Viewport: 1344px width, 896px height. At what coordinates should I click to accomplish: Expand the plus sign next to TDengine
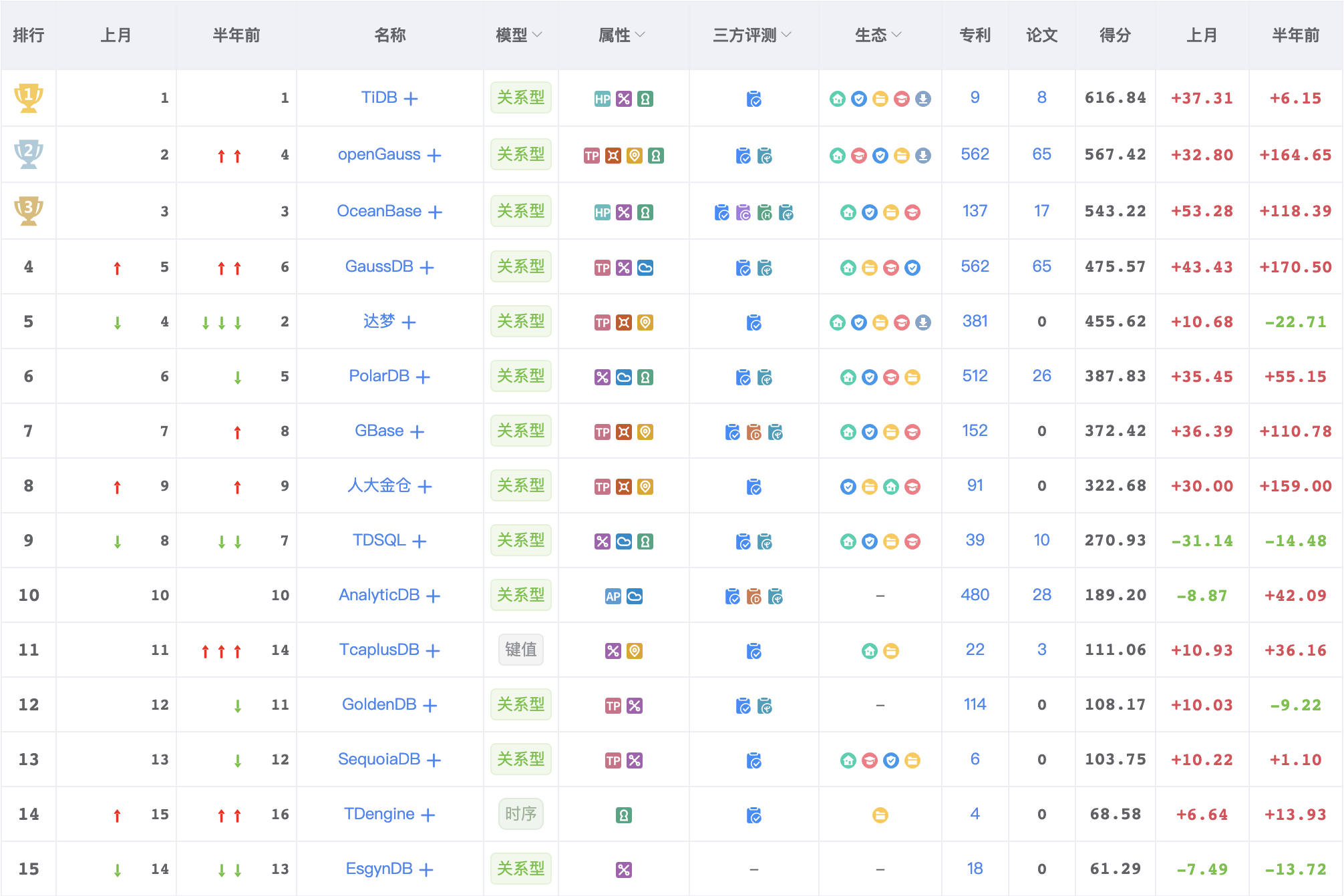428,815
